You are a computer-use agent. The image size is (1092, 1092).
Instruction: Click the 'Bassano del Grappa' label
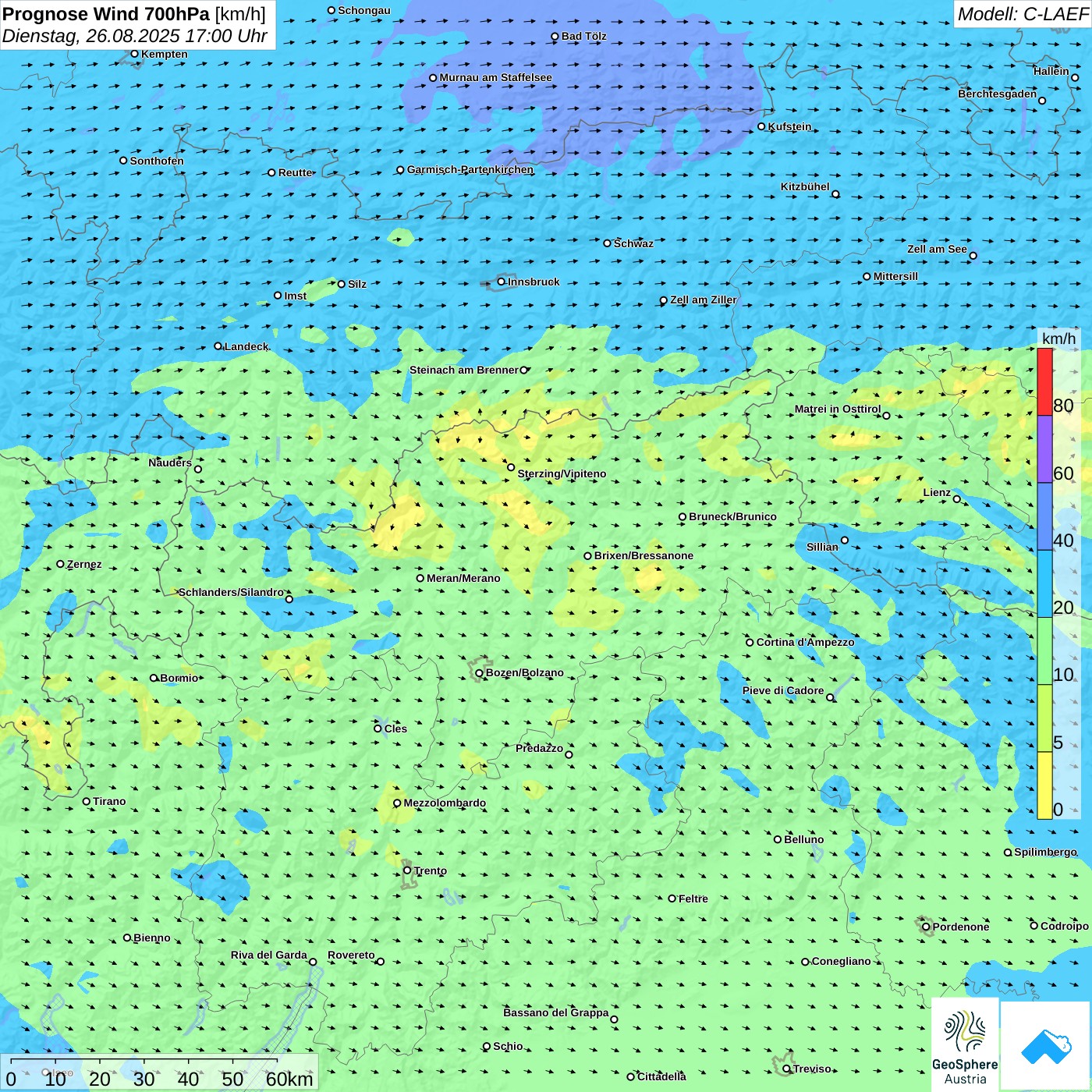coord(556,1012)
